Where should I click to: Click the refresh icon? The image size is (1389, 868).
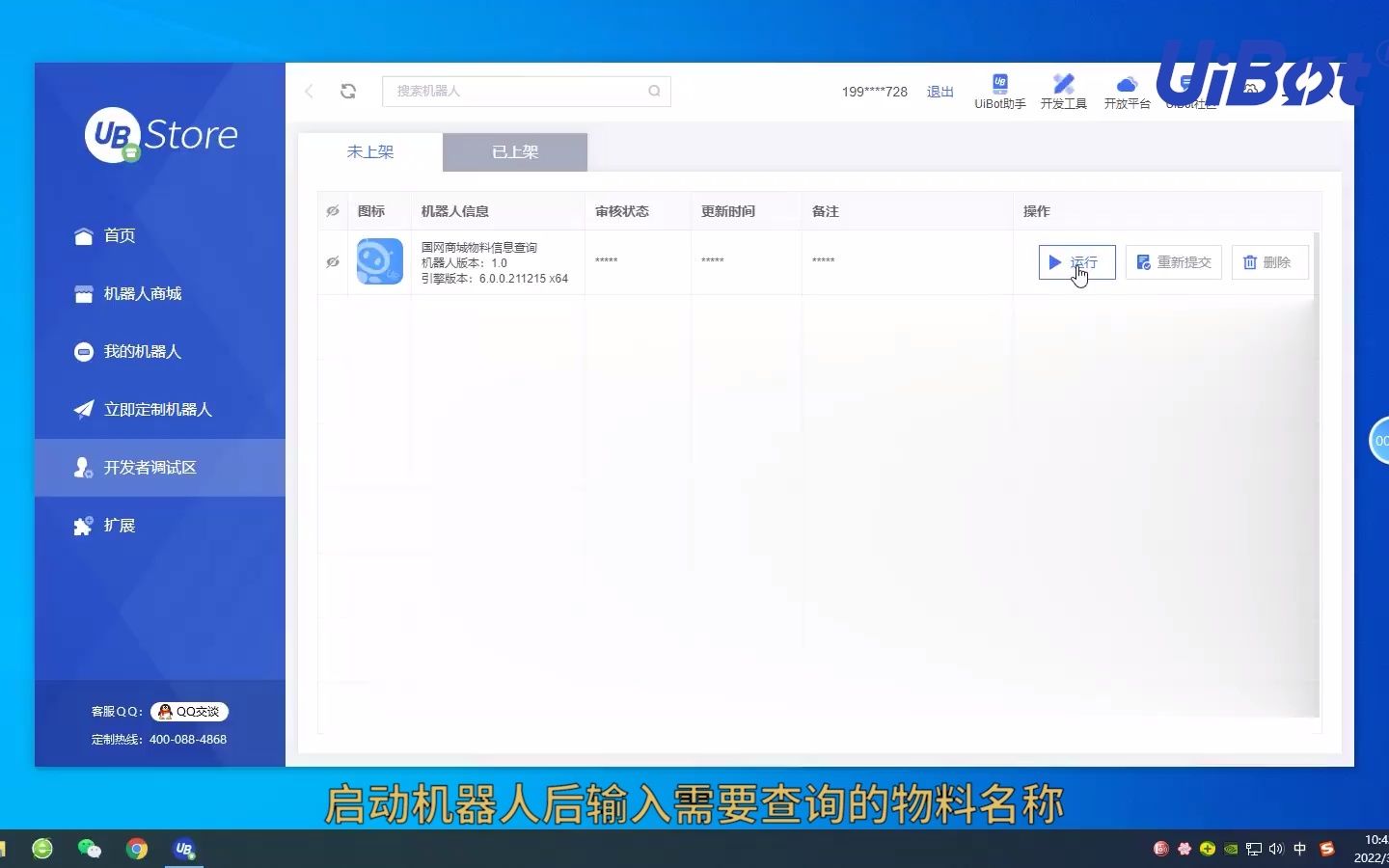348,91
